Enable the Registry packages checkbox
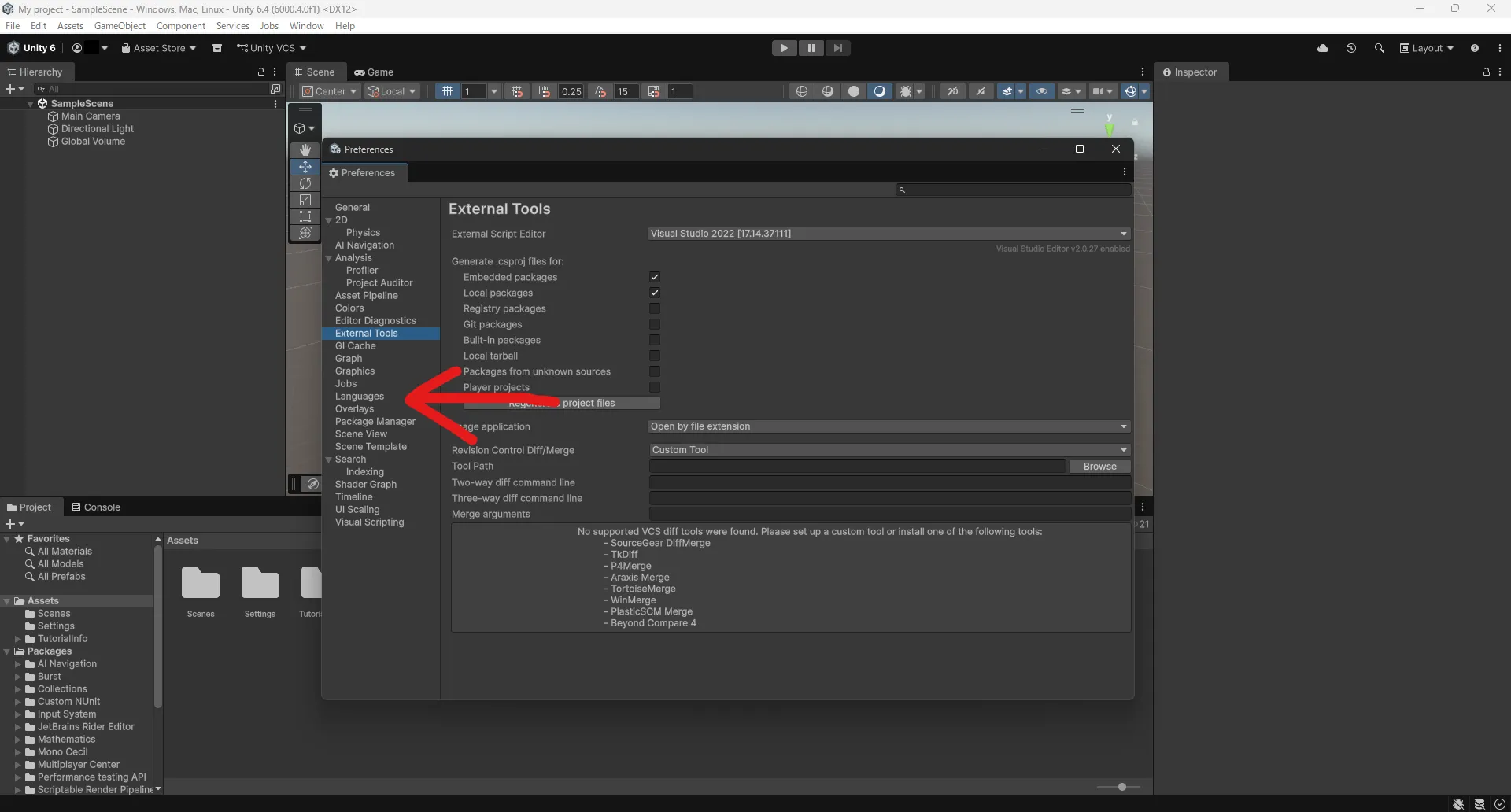 coord(654,308)
